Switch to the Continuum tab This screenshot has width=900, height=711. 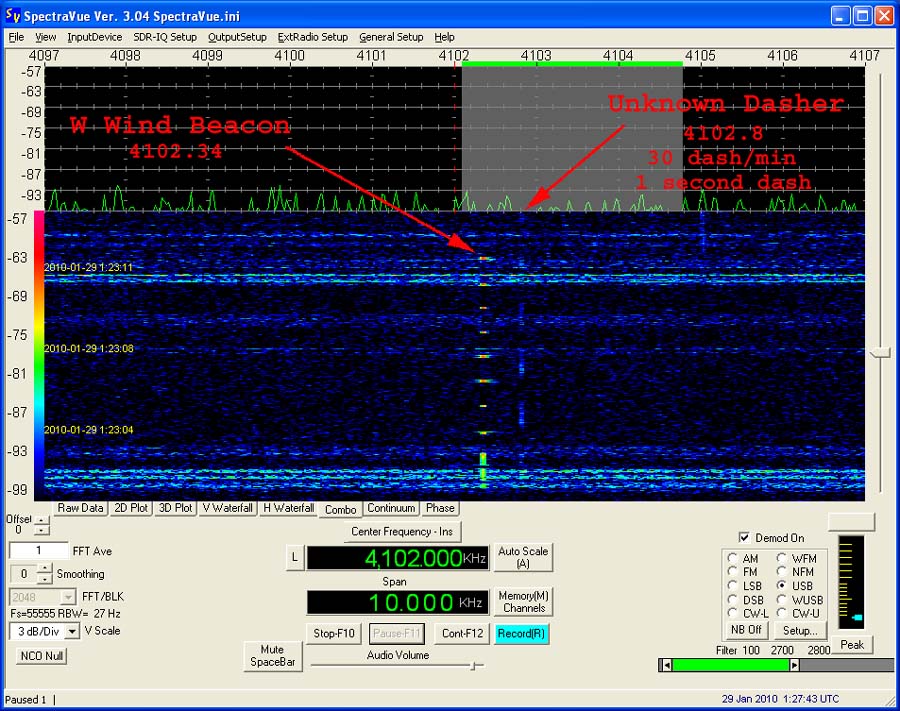[x=391, y=508]
